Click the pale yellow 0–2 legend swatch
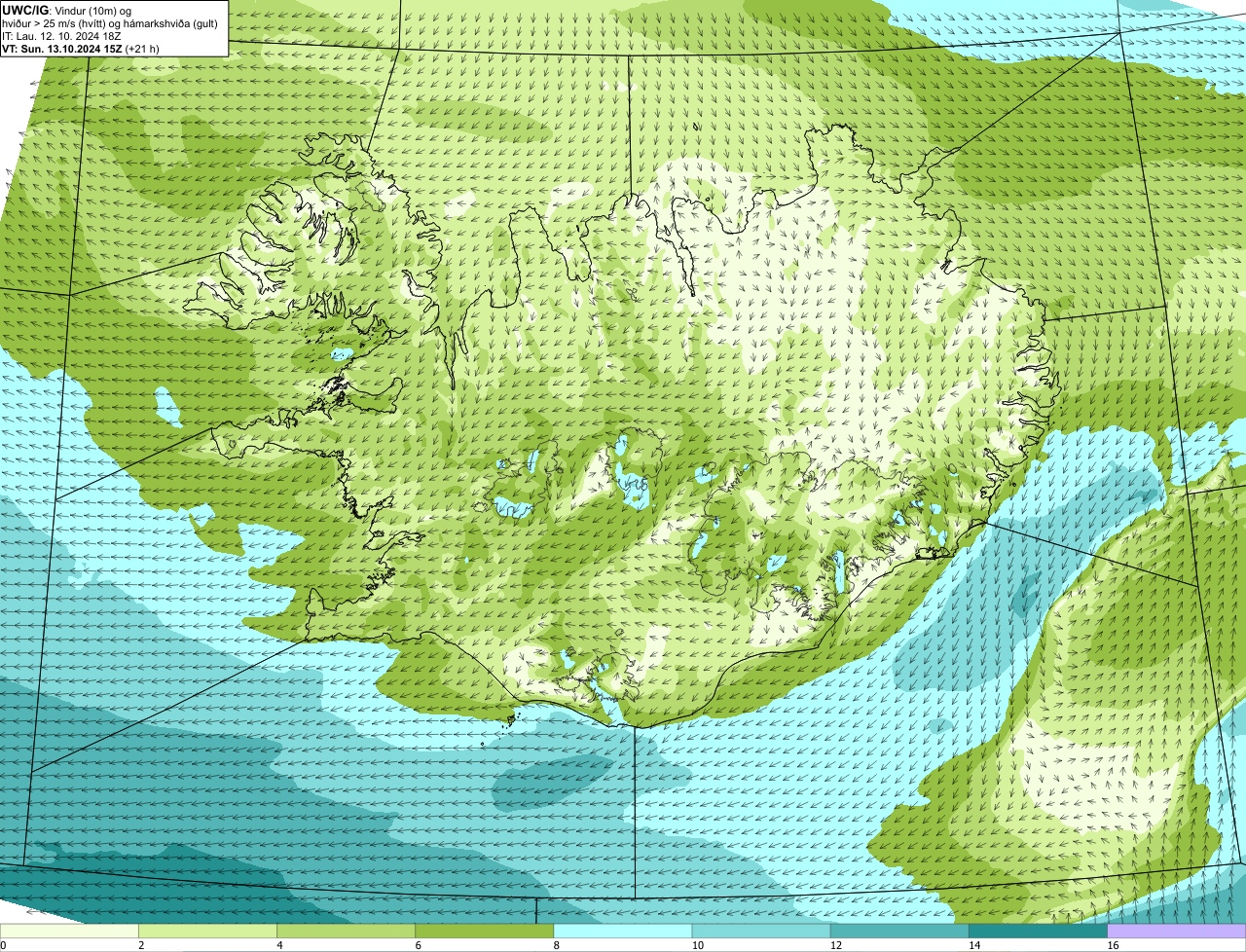Screen dimensions: 1246x952 coord(69,931)
